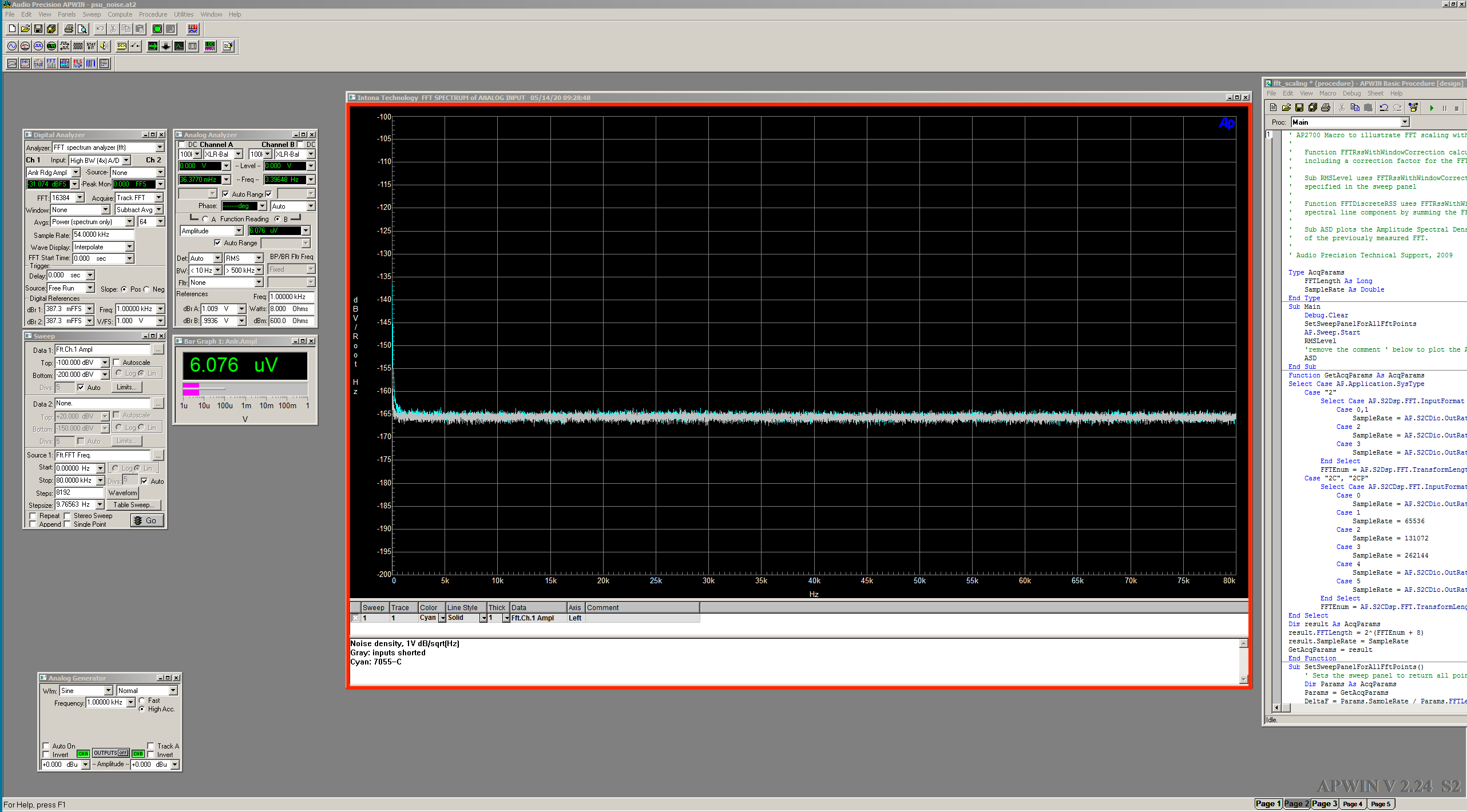Screen dimensions: 1467x812
Task: Open the Sweep menu
Action: click(x=91, y=14)
